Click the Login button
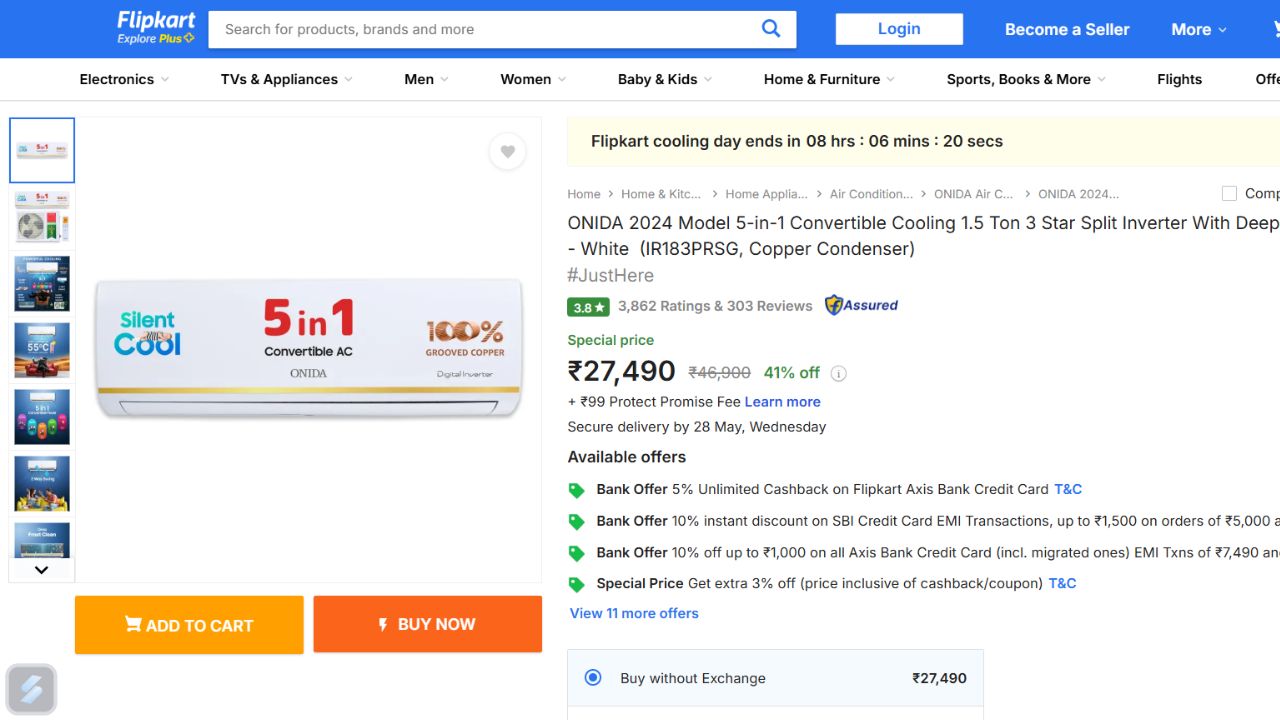Image resolution: width=1280 pixels, height=720 pixels. tap(899, 29)
